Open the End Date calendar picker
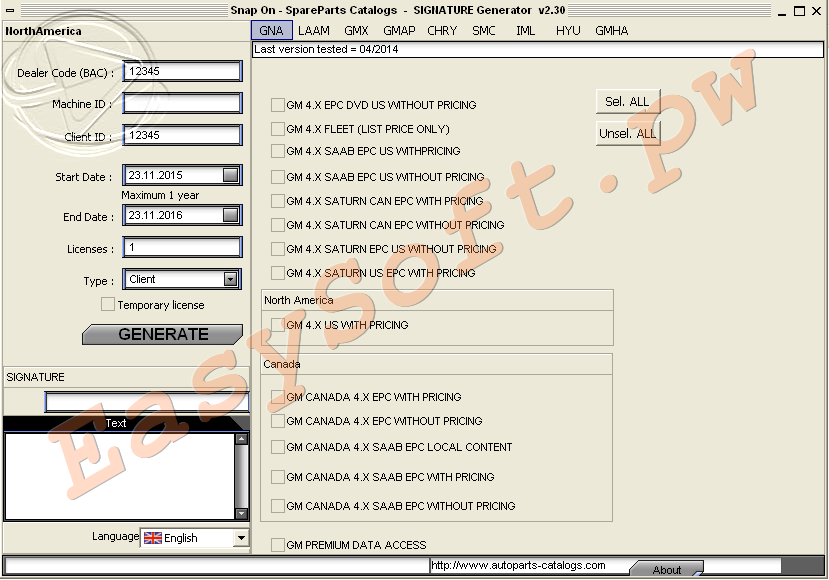Image resolution: width=829 pixels, height=580 pixels. [231, 215]
